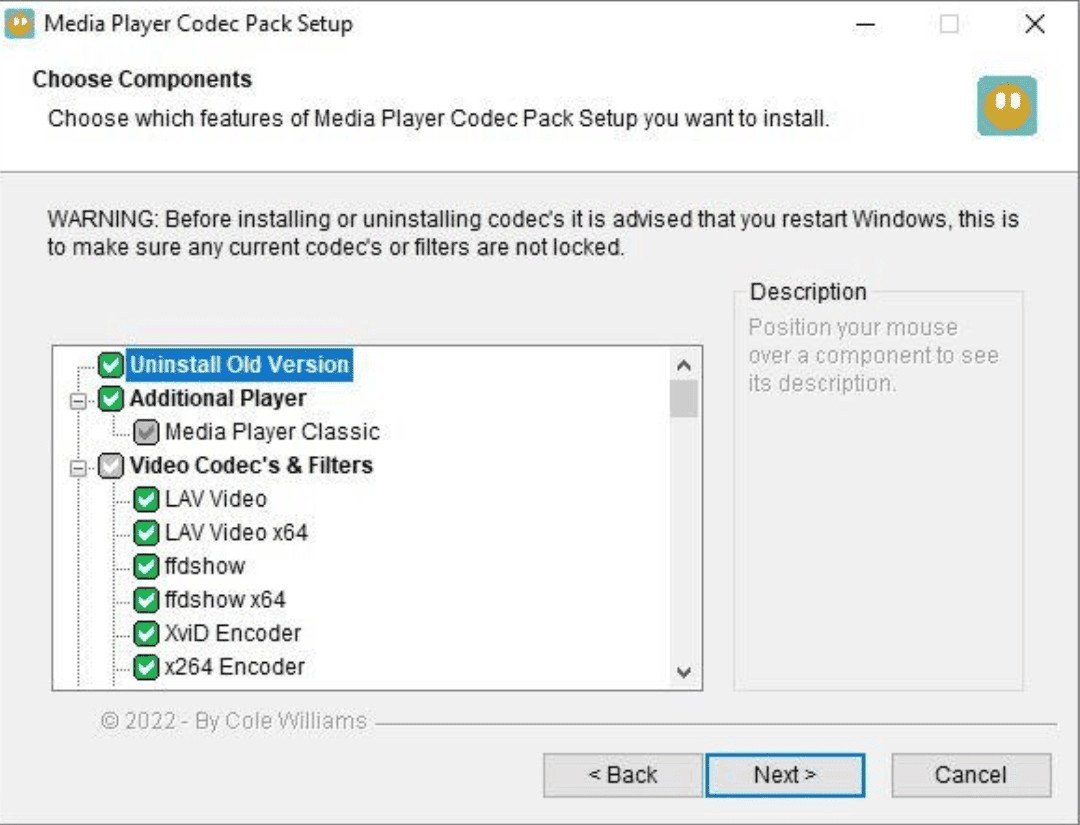Click the component list scroll up arrow
Image resolution: width=1080 pixels, height=825 pixels.
tap(684, 366)
